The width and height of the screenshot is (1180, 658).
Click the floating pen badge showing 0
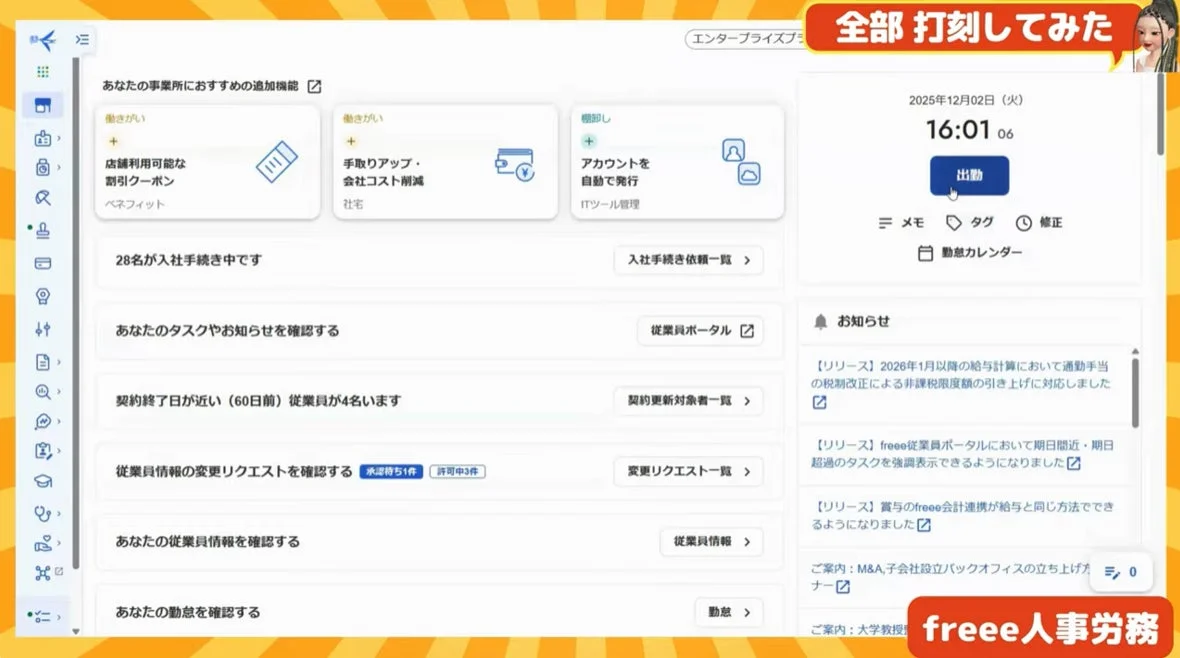coord(1122,572)
